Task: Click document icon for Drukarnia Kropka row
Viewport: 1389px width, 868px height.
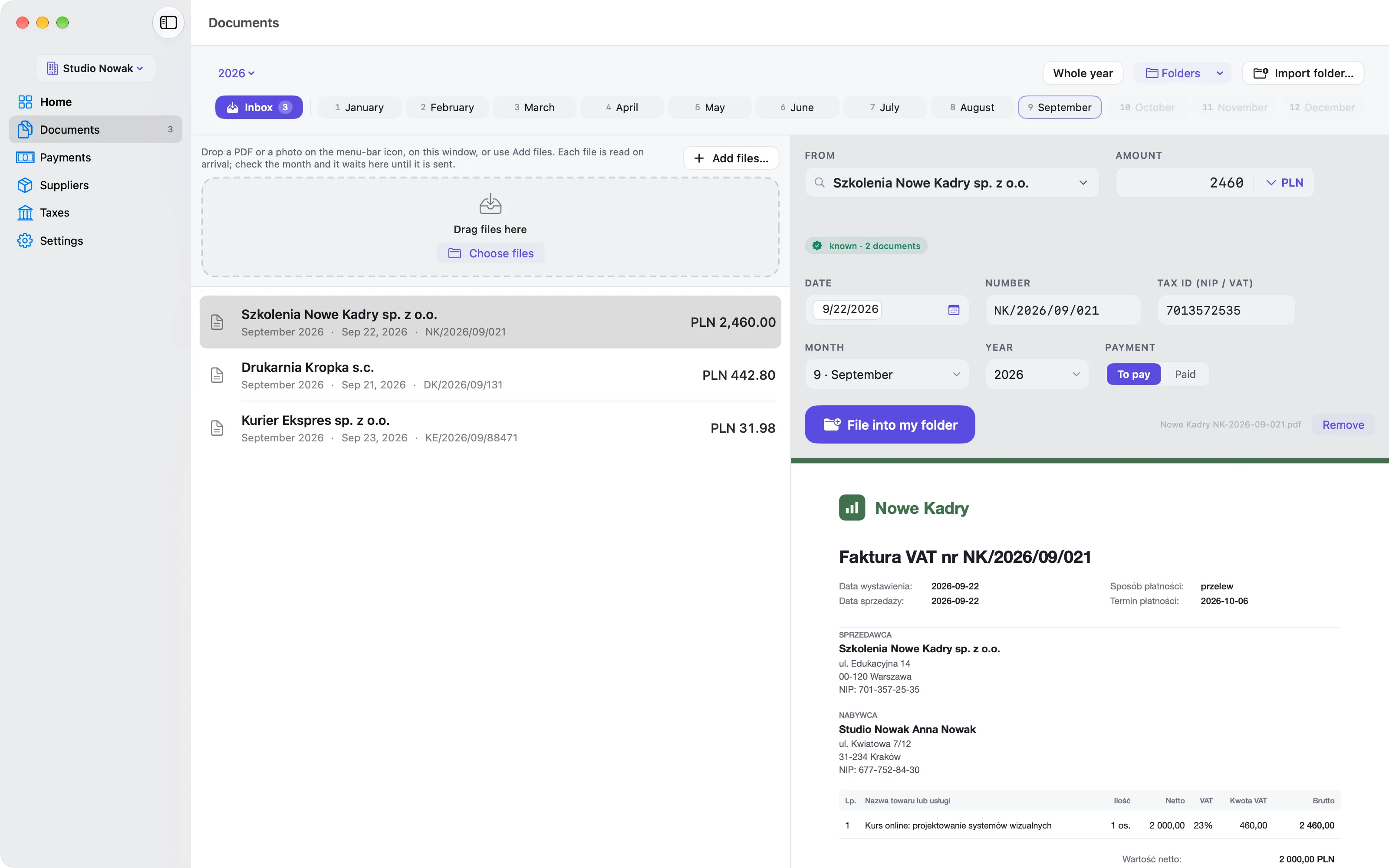Action: tap(217, 375)
